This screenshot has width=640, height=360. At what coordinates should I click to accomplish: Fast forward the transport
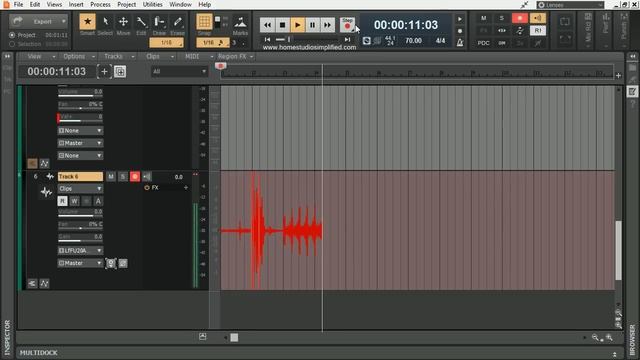coord(328,25)
